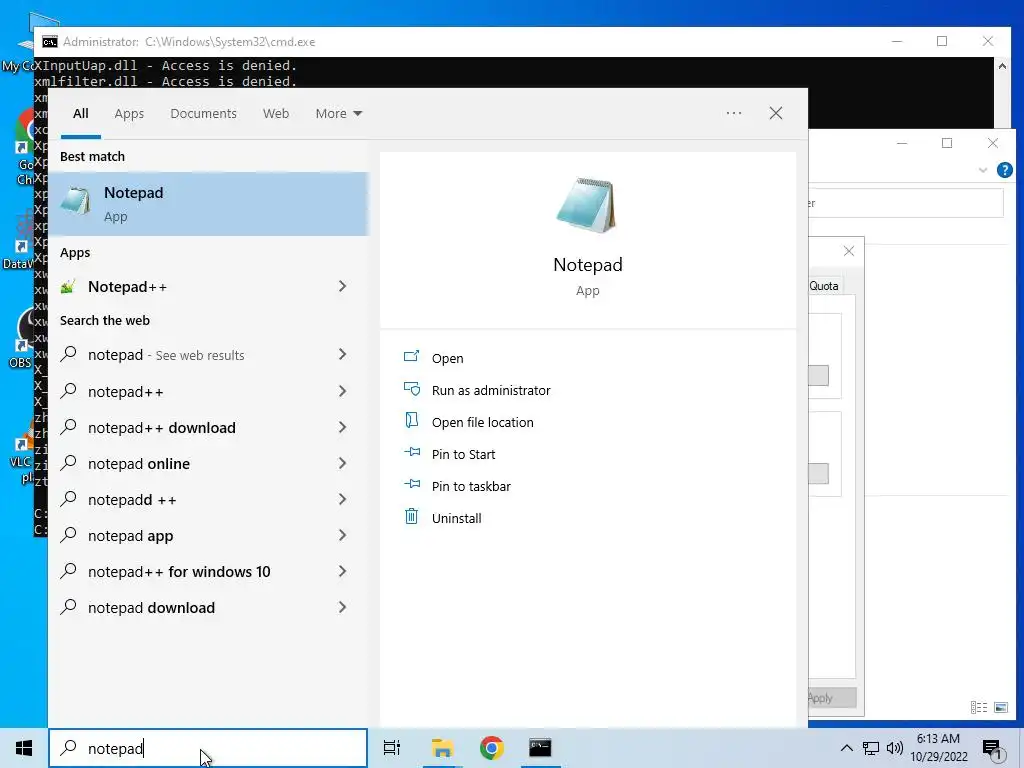
Task: Close the search panel with X
Action: [x=776, y=113]
